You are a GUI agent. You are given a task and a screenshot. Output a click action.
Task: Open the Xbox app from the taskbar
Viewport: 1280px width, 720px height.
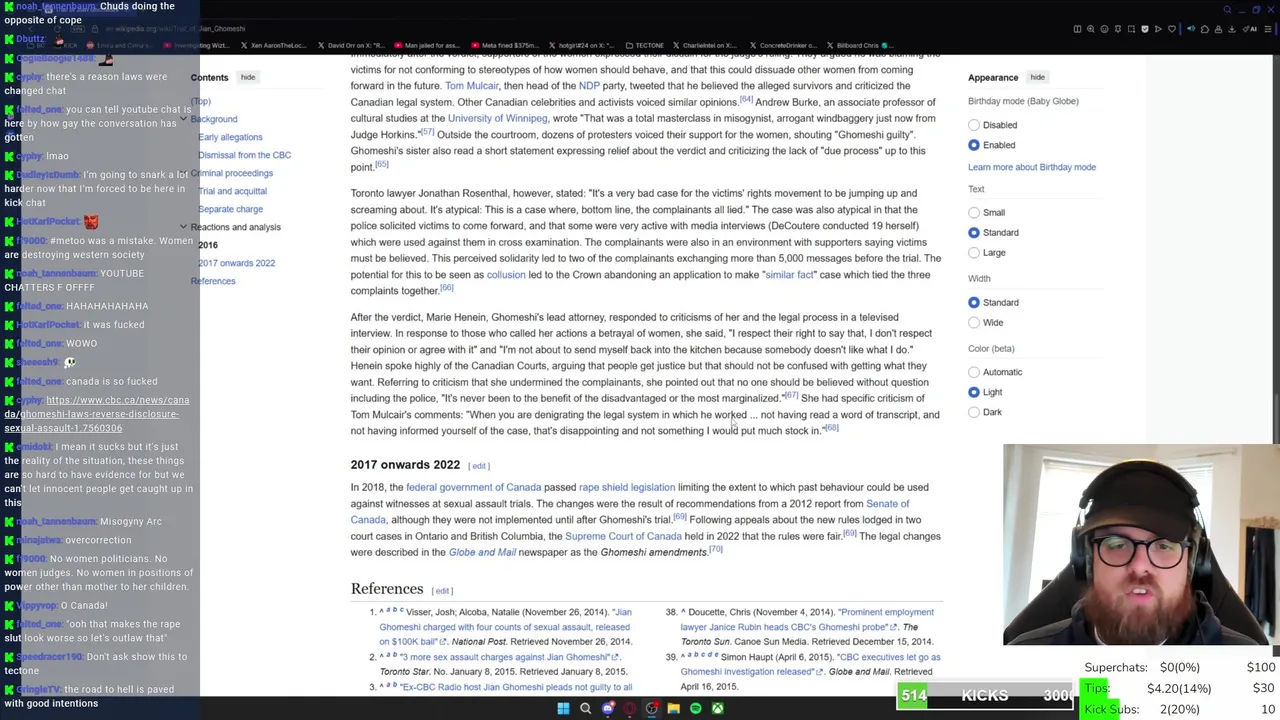point(717,709)
